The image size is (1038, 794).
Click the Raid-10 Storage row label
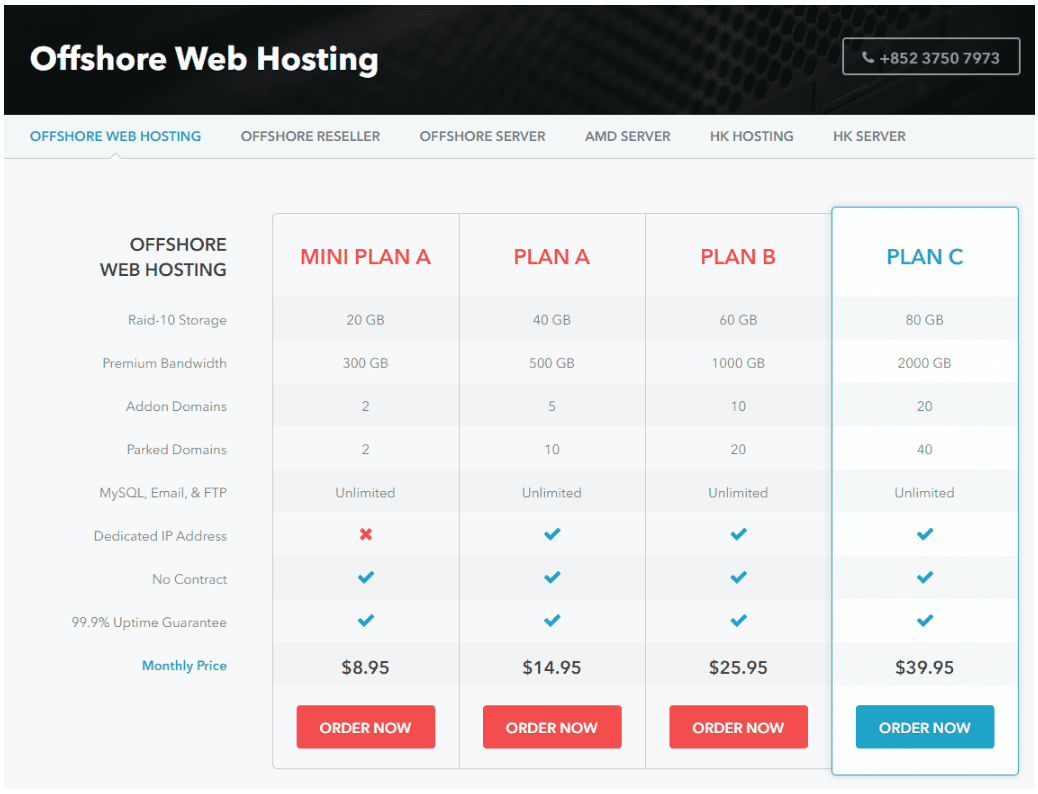[177, 320]
